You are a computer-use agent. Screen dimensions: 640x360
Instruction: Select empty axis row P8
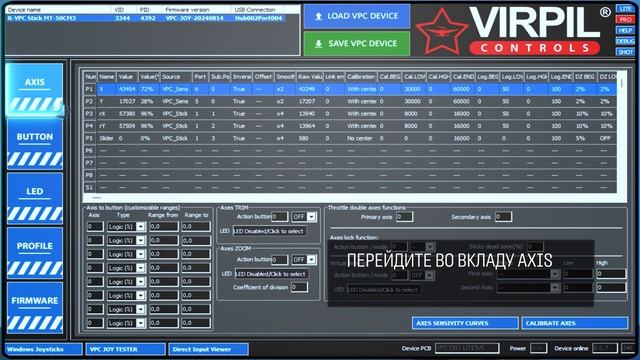point(350,175)
